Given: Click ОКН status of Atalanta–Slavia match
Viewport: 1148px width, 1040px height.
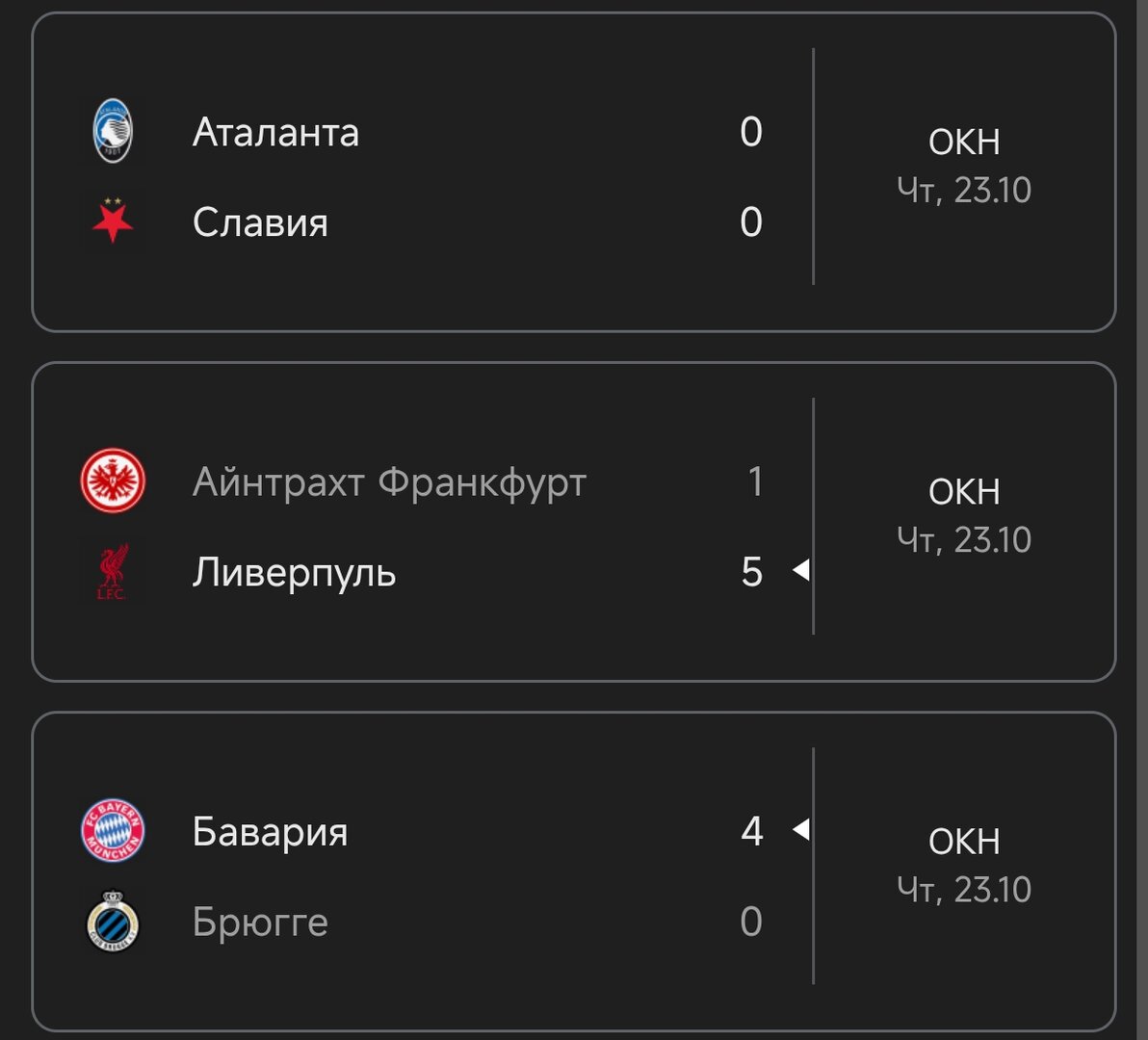Looking at the screenshot, I should tap(964, 143).
